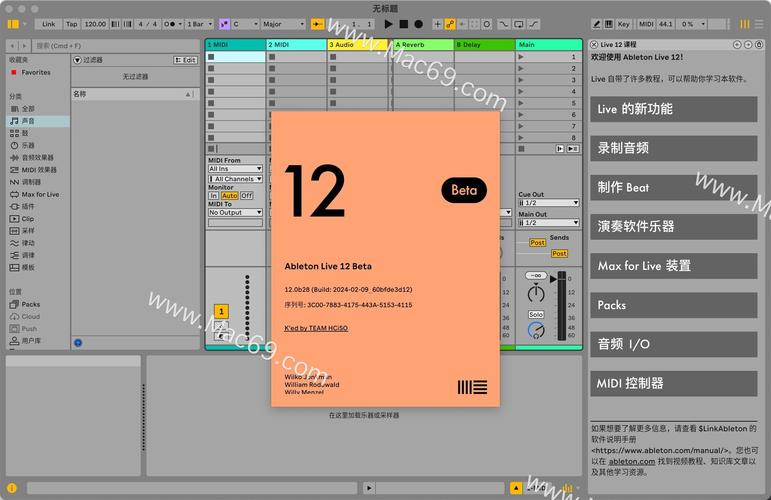Screen dimensions: 771x500
Task: Toggle the Key map mode button
Action: [x=623, y=24]
